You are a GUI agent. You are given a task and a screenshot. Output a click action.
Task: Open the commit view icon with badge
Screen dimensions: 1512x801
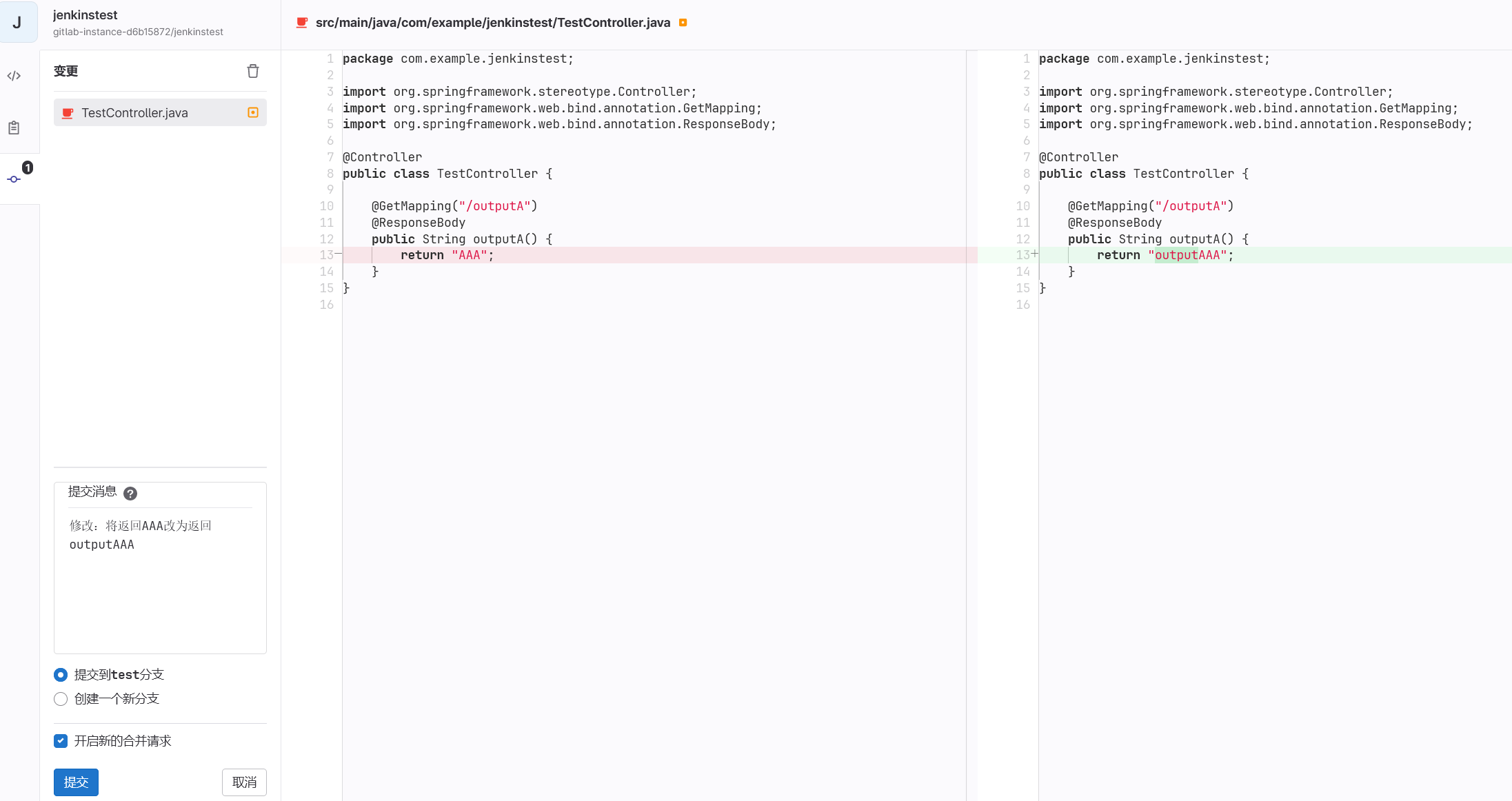pyautogui.click(x=14, y=179)
